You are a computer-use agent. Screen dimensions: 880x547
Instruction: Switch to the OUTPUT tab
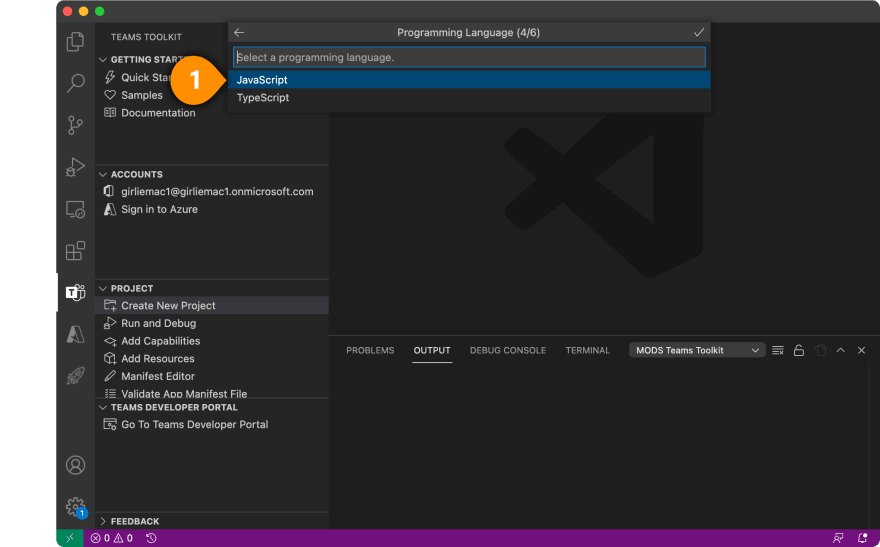[432, 350]
